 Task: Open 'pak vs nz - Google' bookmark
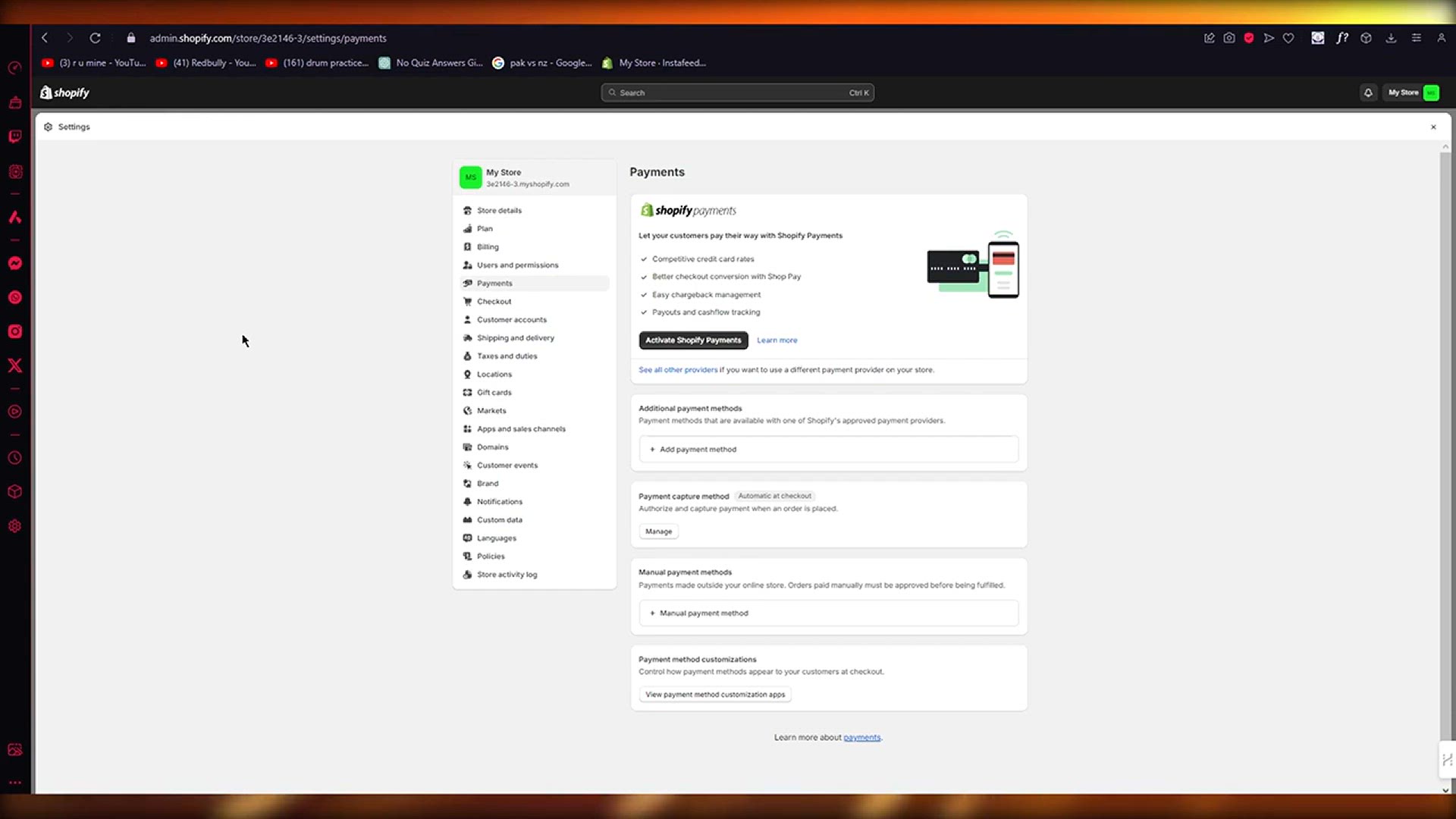[x=542, y=63]
